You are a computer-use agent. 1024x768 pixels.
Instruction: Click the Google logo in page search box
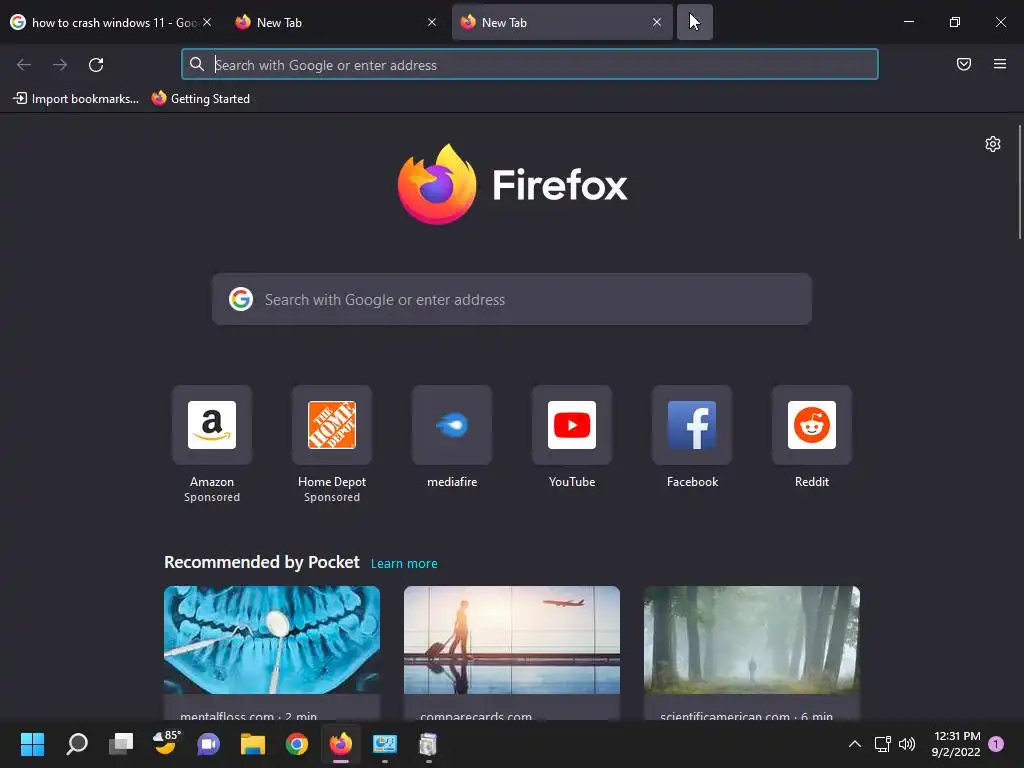241,299
